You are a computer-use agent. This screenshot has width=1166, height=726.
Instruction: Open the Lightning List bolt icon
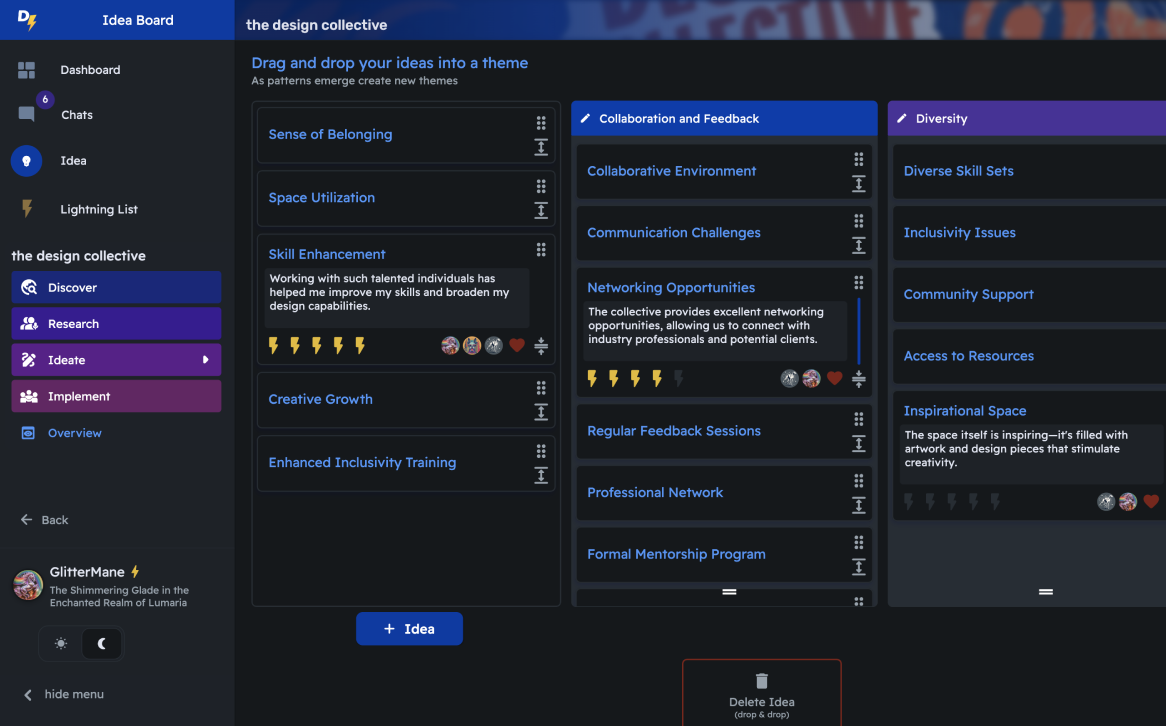pos(27,209)
